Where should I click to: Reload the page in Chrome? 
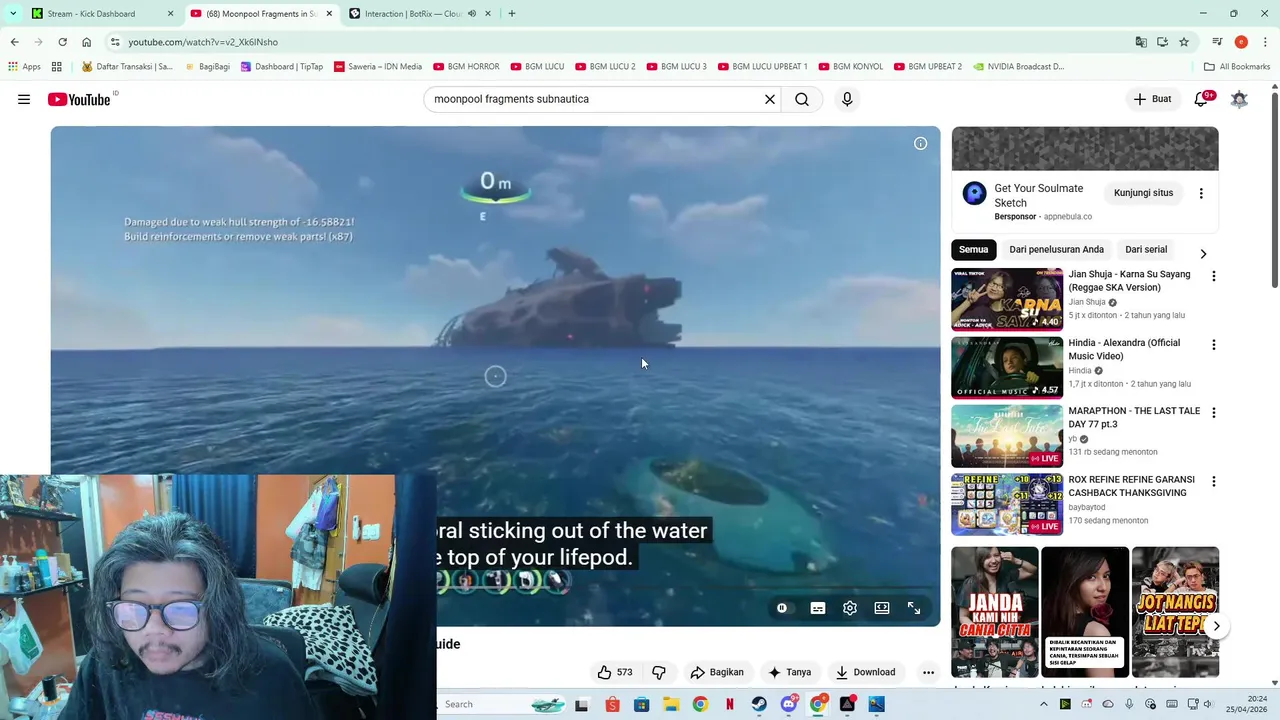coord(62,42)
